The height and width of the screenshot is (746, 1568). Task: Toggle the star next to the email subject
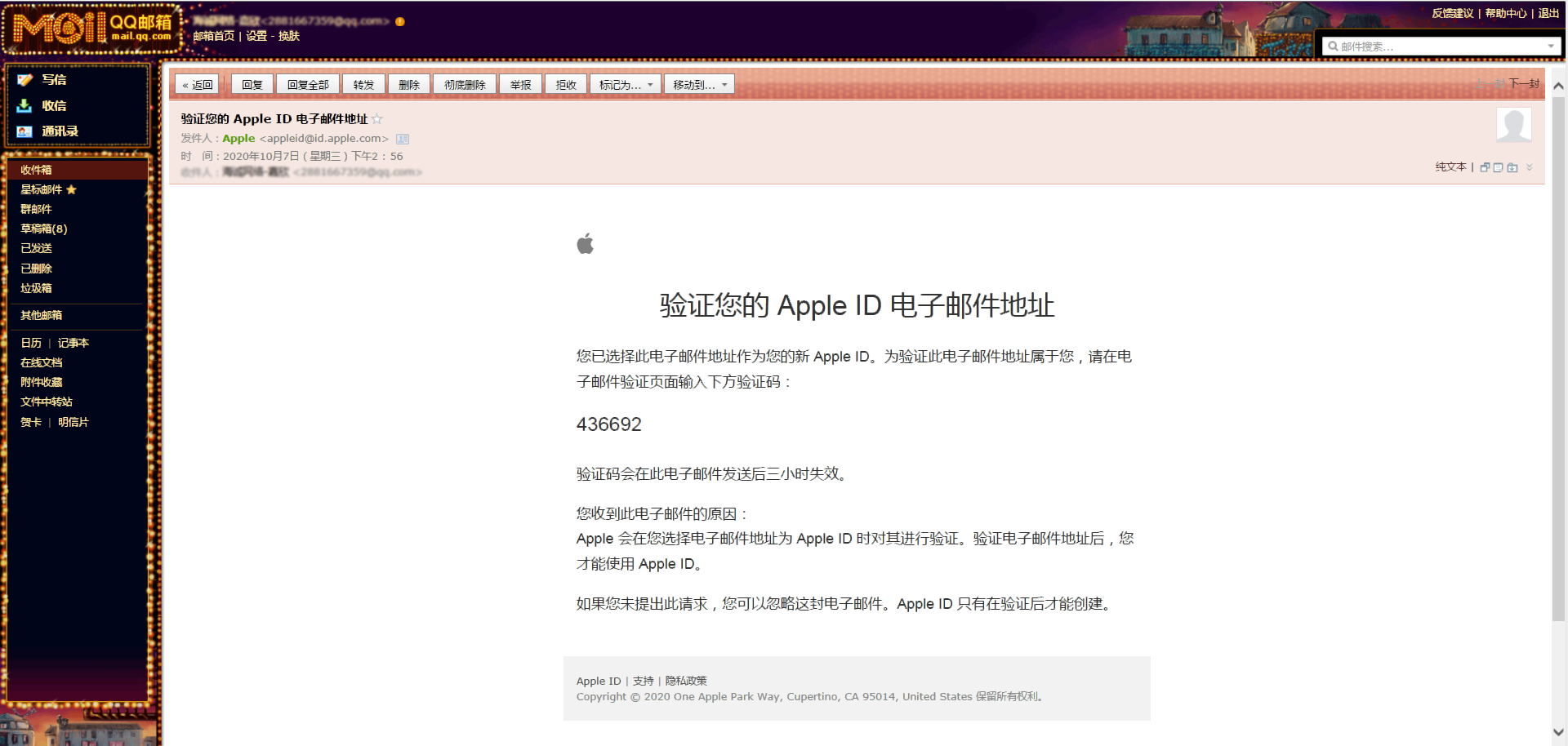[377, 119]
